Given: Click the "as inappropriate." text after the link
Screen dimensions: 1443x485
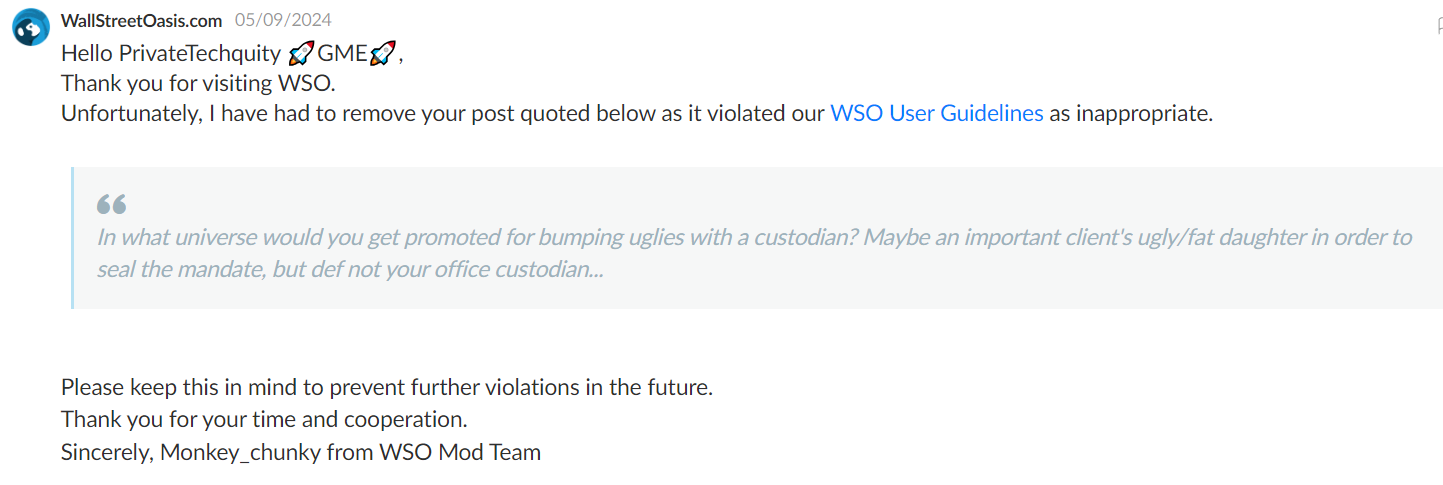Looking at the screenshot, I should (1130, 113).
